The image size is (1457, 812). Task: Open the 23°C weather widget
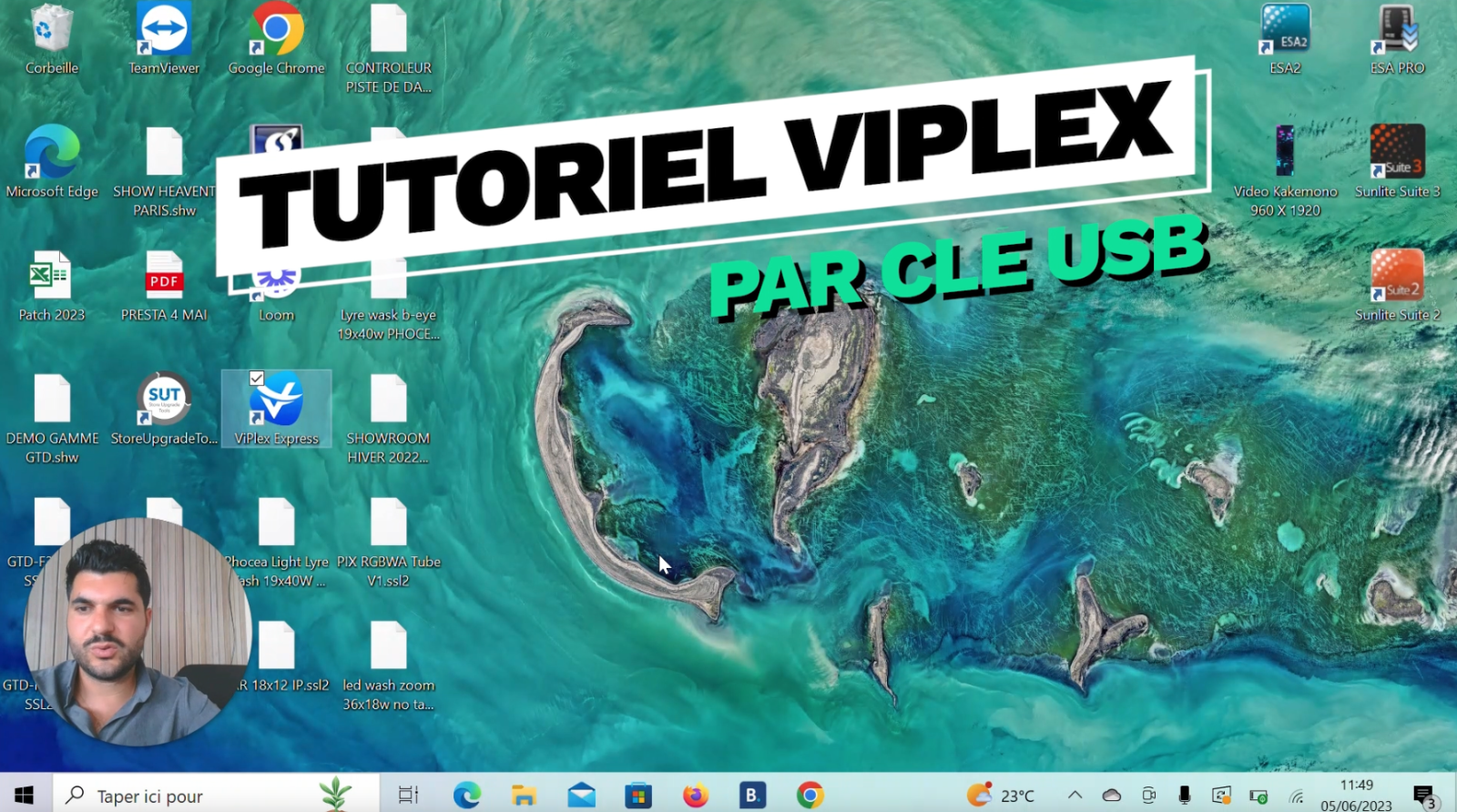coord(1001,796)
